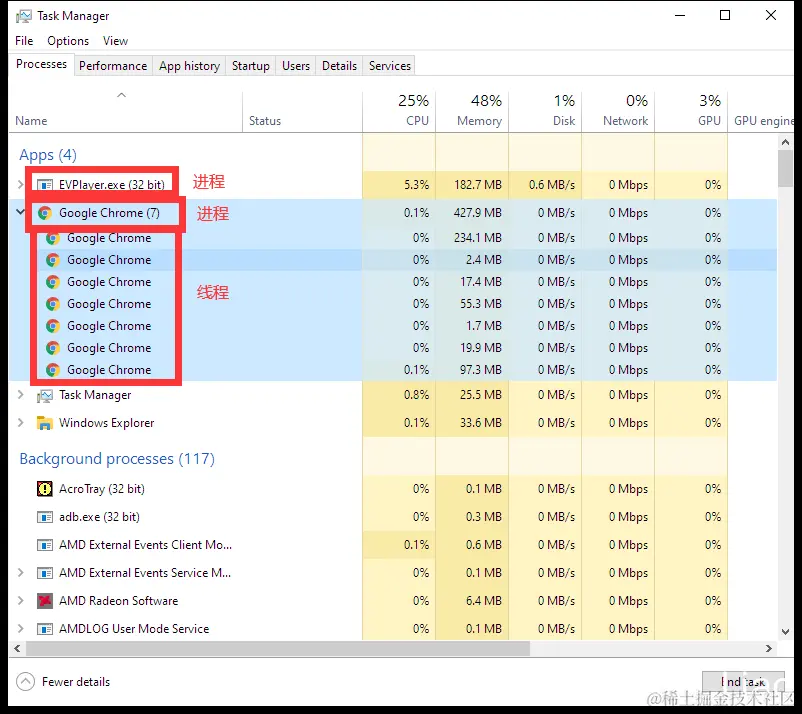Click Chrome icon of the 55.3 MB child
The image size is (802, 714).
pos(53,304)
